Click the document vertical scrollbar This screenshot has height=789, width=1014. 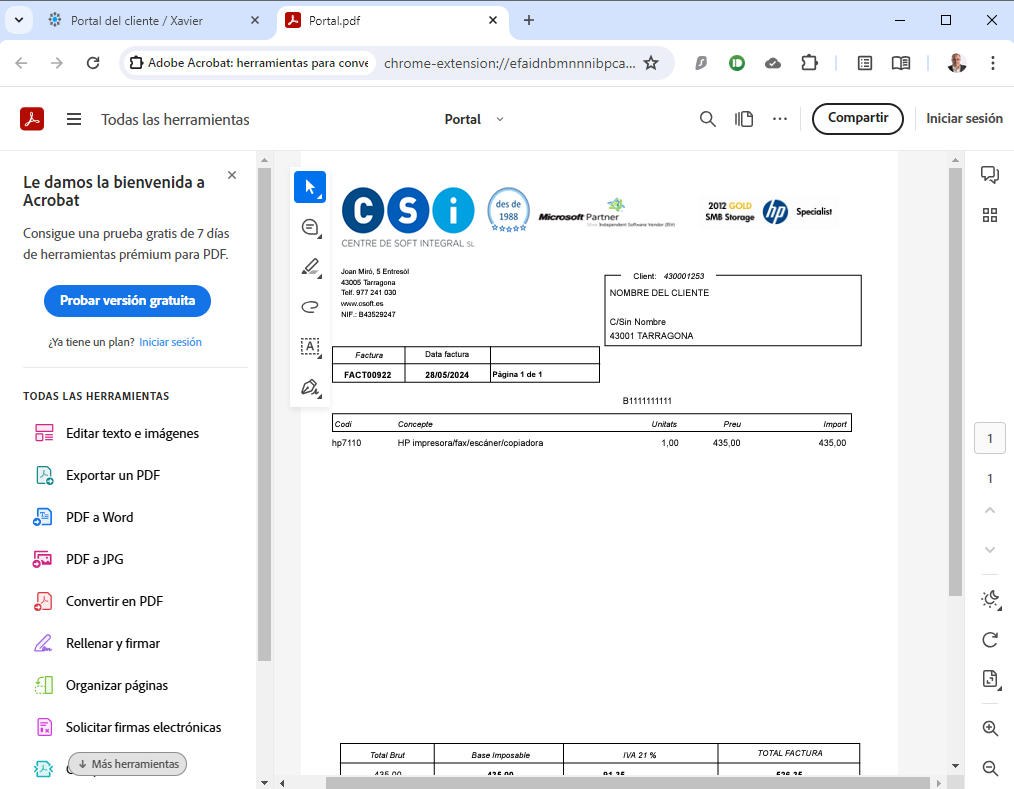[955, 382]
